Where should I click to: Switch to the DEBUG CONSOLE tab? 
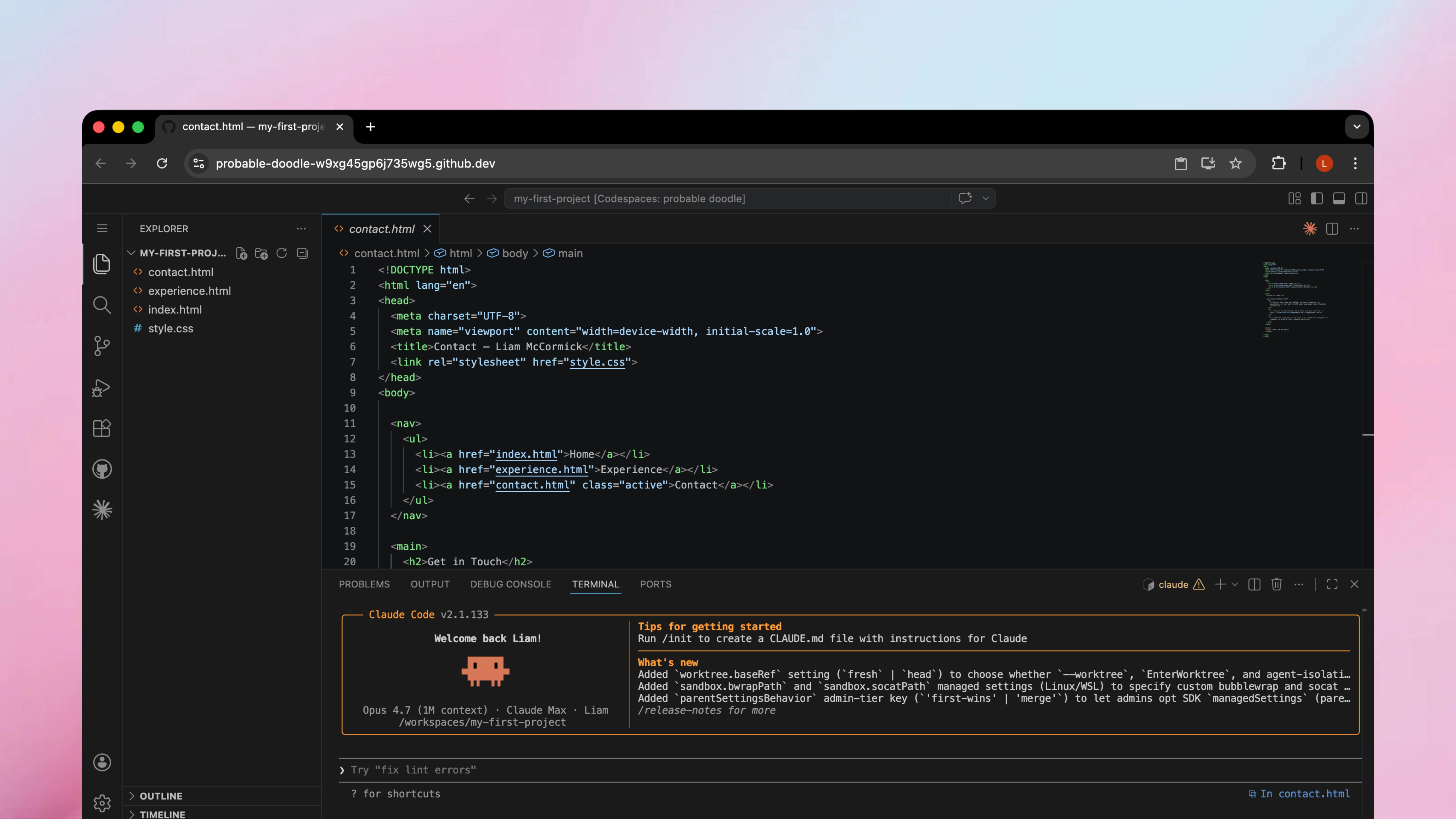click(x=511, y=584)
